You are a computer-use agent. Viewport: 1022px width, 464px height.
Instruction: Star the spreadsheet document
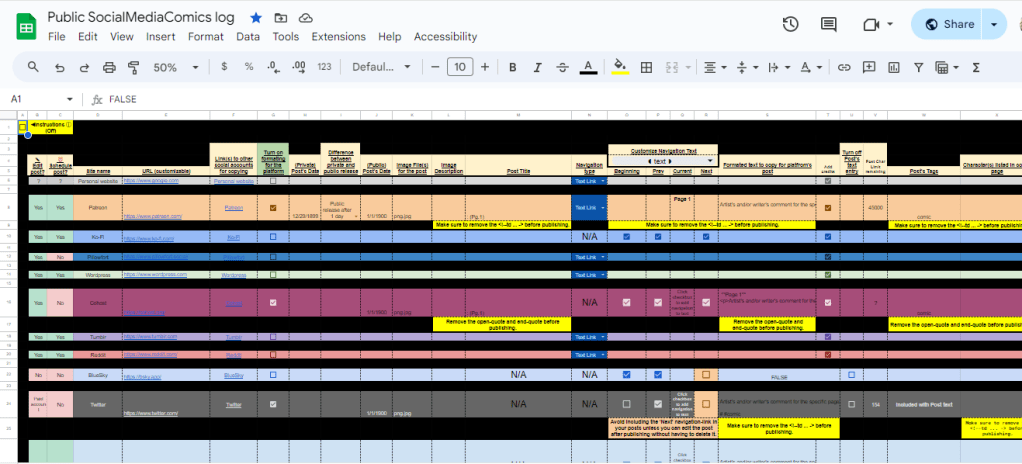point(256,18)
